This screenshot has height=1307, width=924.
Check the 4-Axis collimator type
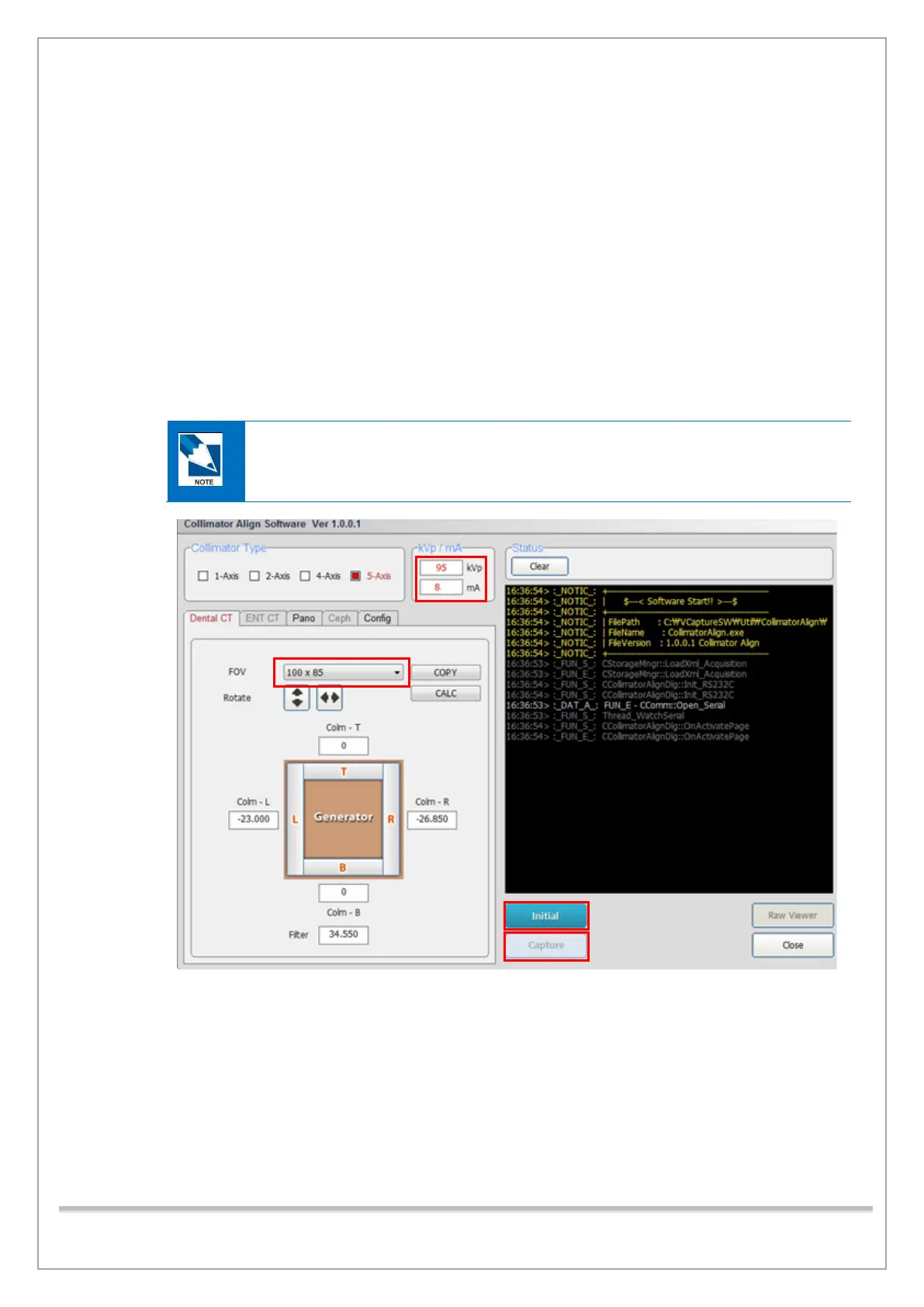coord(305,576)
